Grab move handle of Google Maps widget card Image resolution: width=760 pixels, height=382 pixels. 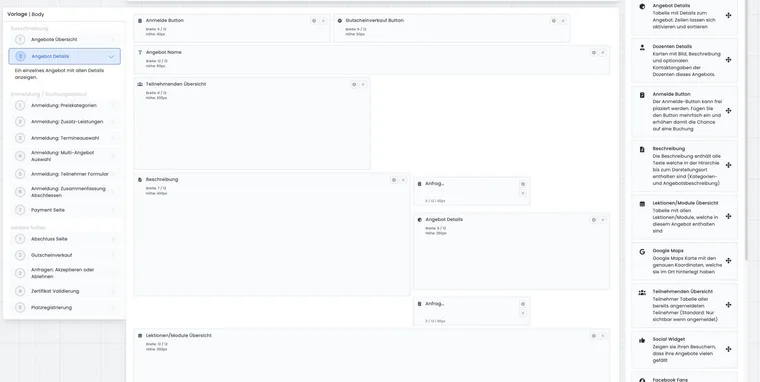[x=728, y=261]
